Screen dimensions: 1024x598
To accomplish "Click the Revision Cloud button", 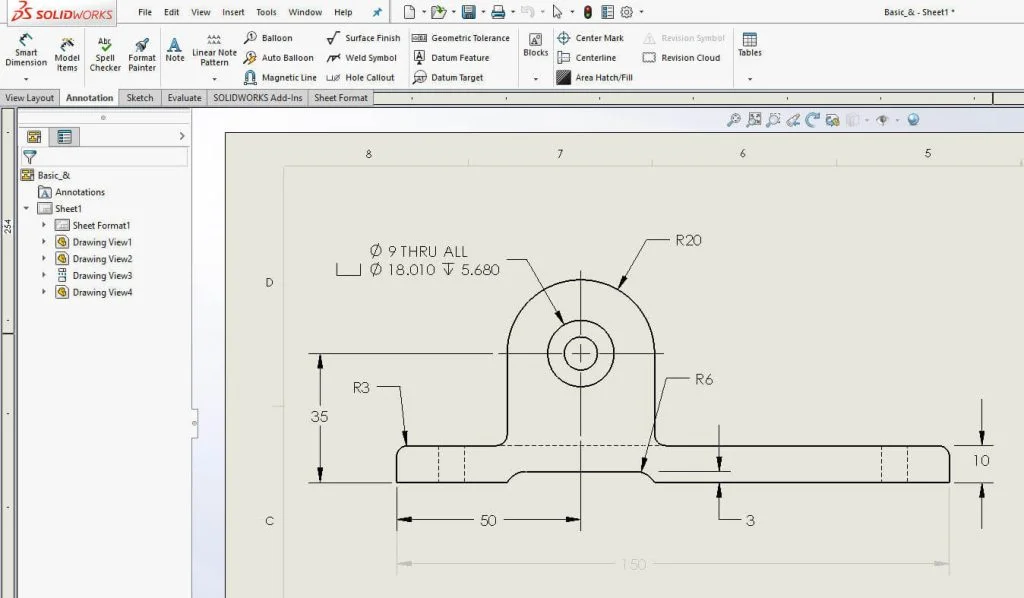I will click(x=681, y=58).
